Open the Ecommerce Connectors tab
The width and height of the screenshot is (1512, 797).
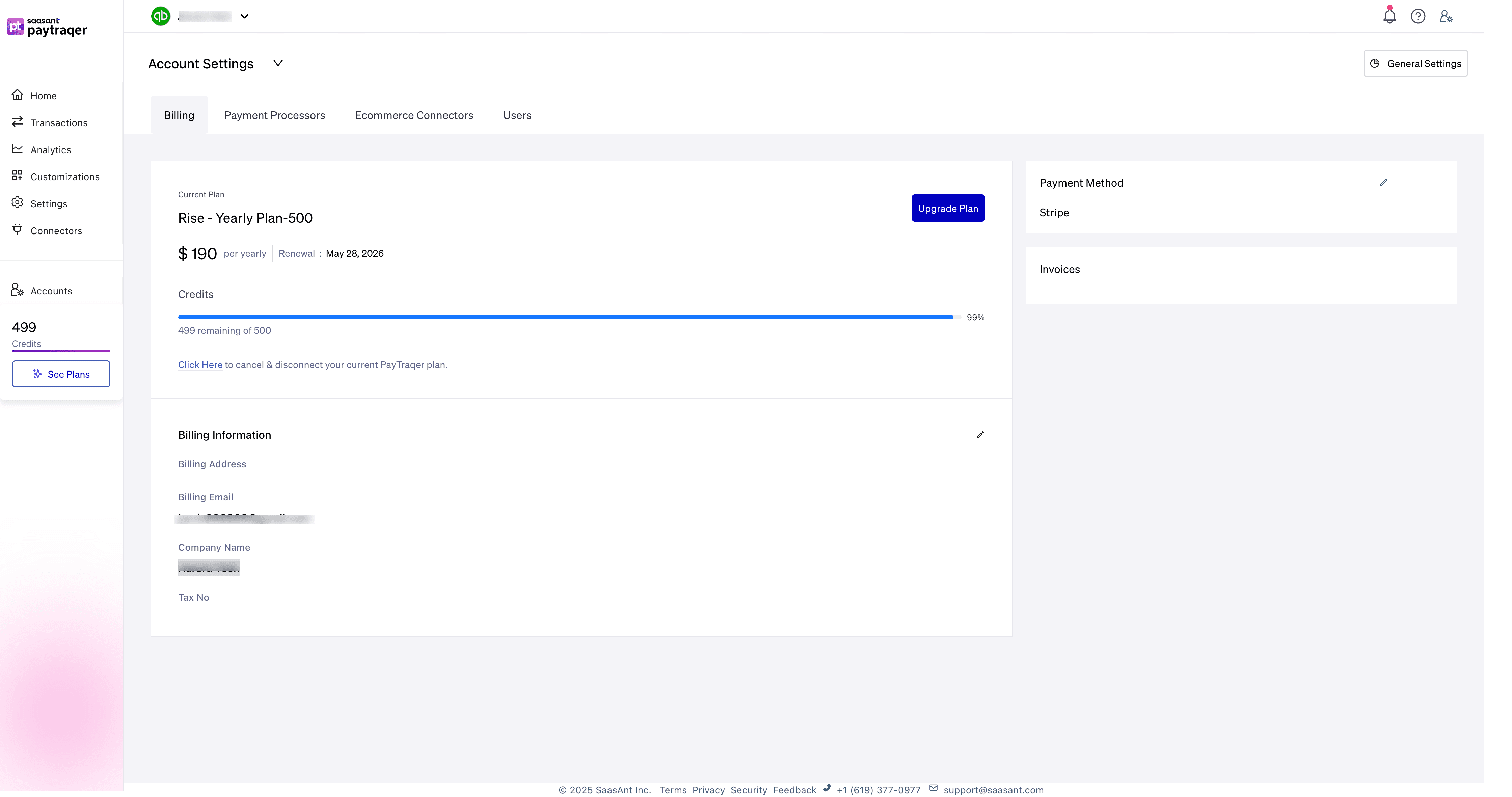pyautogui.click(x=414, y=115)
